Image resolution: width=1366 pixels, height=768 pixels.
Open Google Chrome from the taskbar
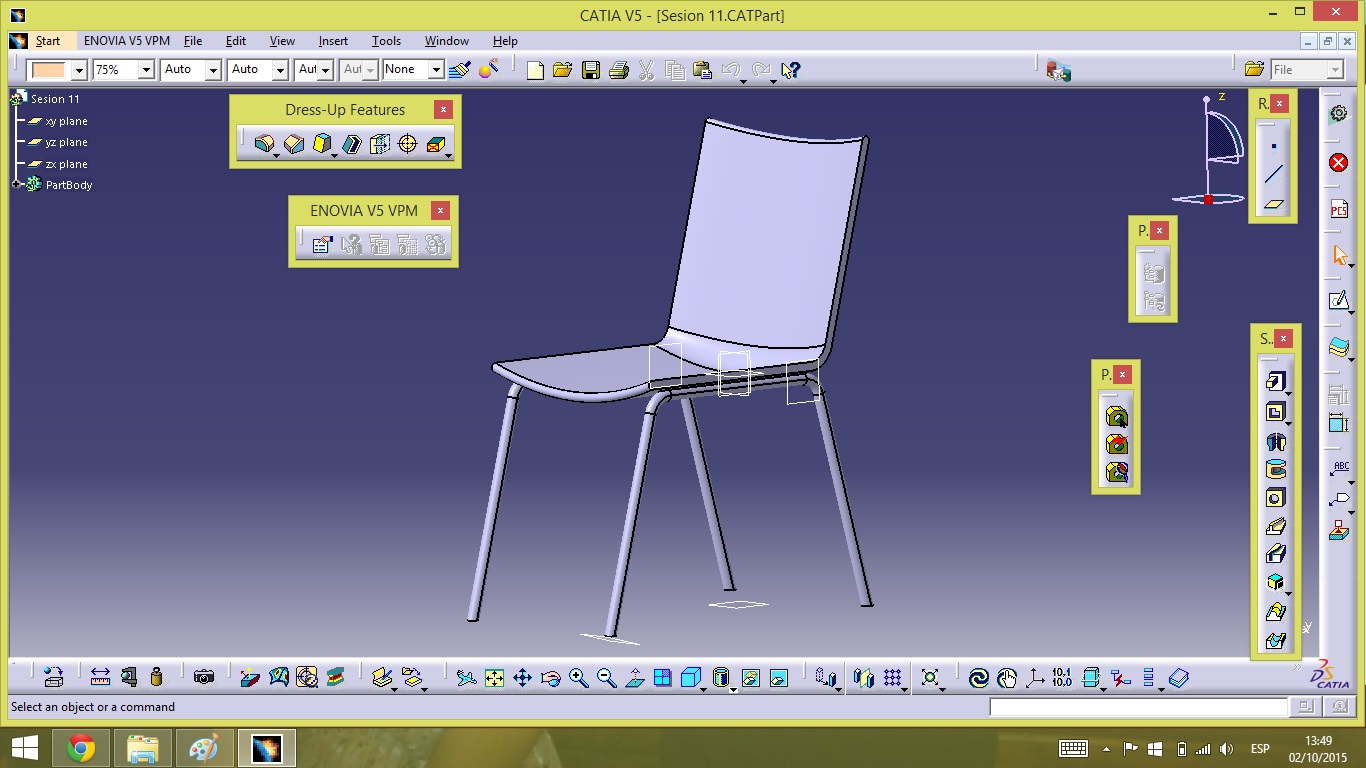click(x=81, y=748)
